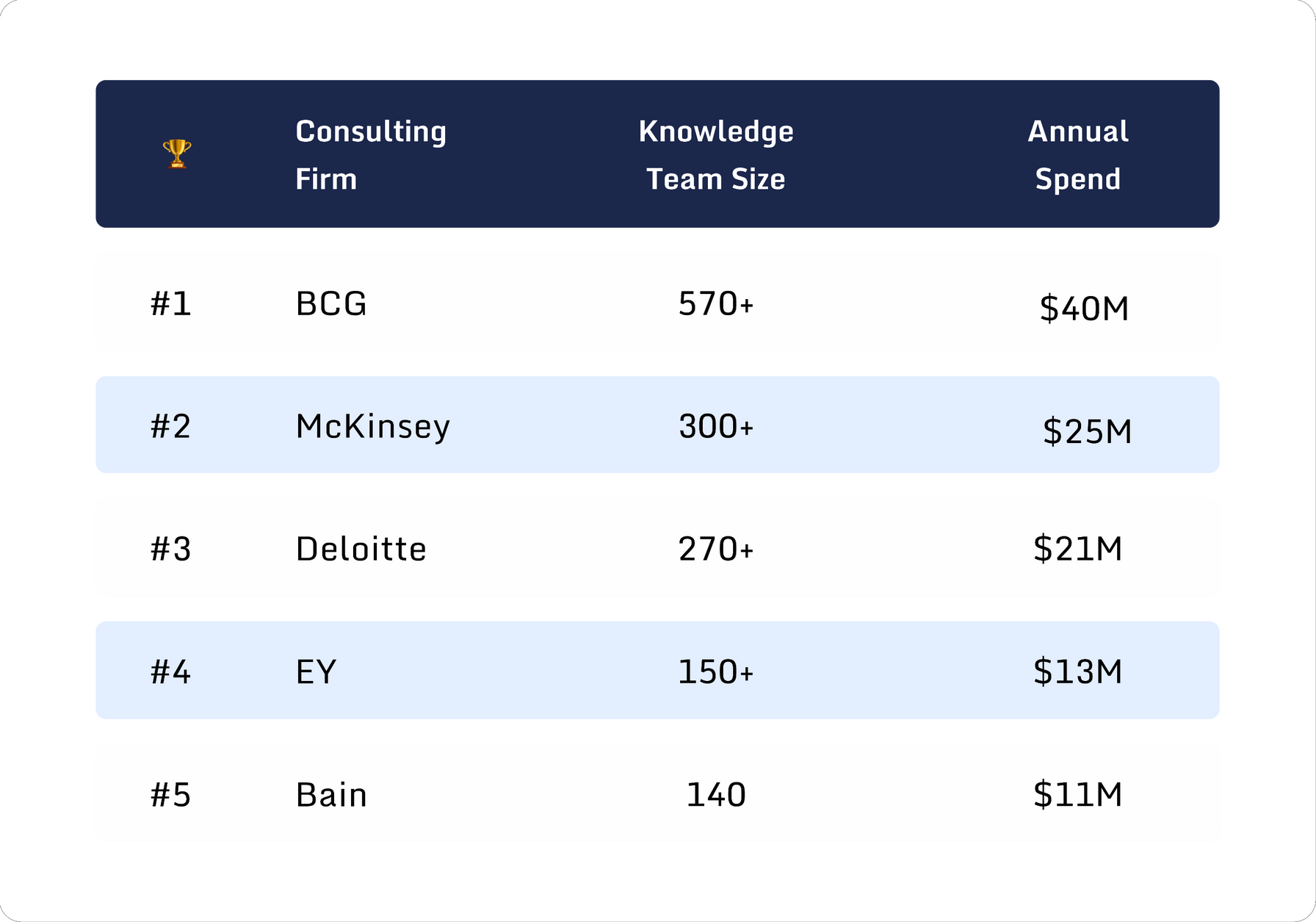Viewport: 1316px width, 922px height.
Task: Click the EY firm name
Action: point(317,671)
